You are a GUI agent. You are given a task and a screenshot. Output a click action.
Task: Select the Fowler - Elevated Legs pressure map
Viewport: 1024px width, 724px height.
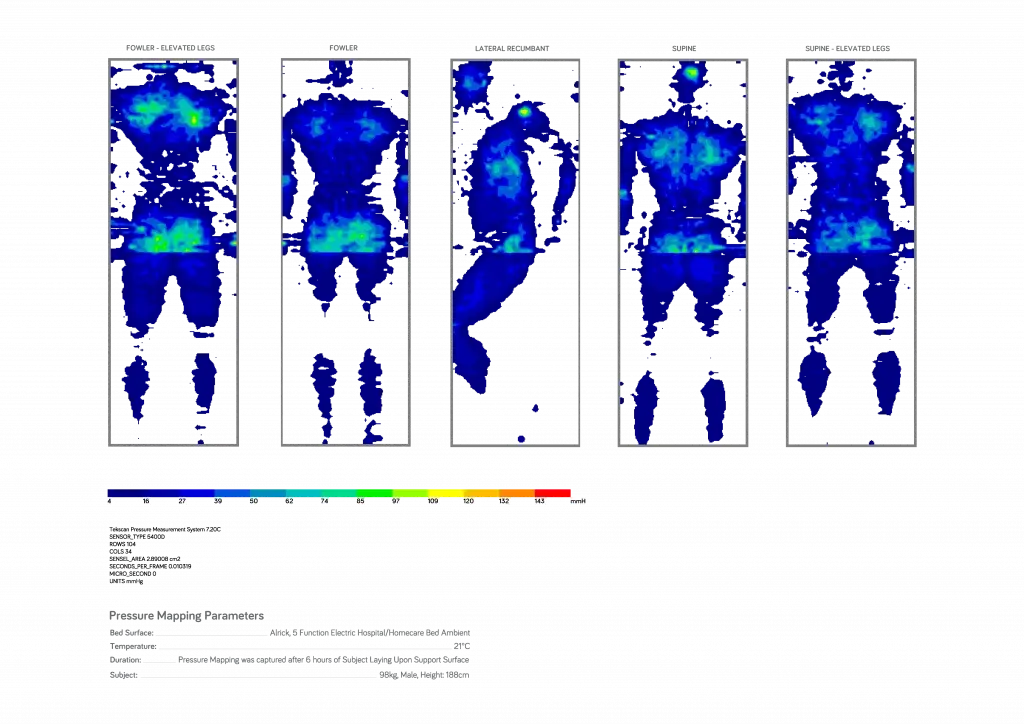[x=174, y=253]
